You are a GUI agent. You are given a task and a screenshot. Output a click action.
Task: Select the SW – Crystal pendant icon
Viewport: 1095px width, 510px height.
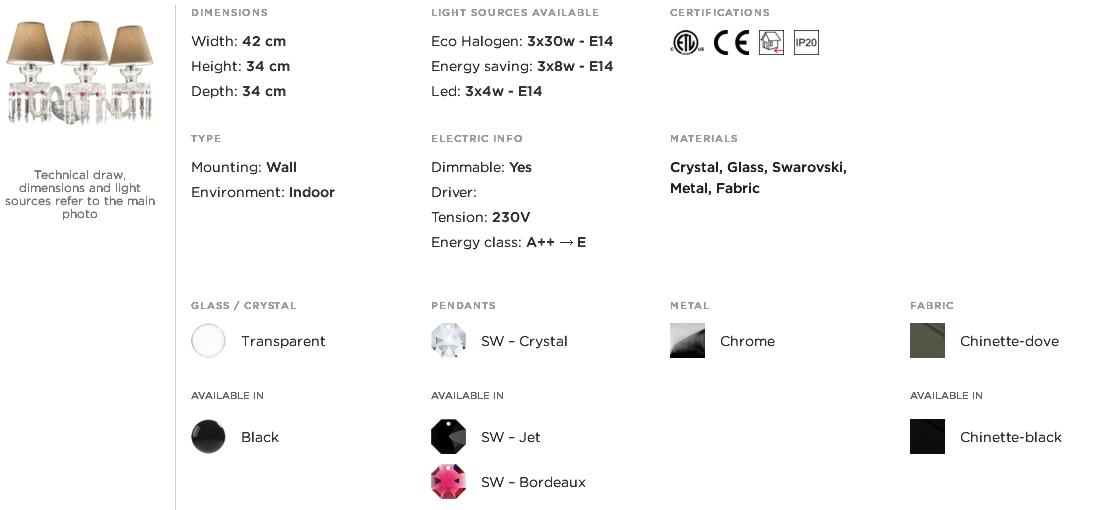pos(448,341)
